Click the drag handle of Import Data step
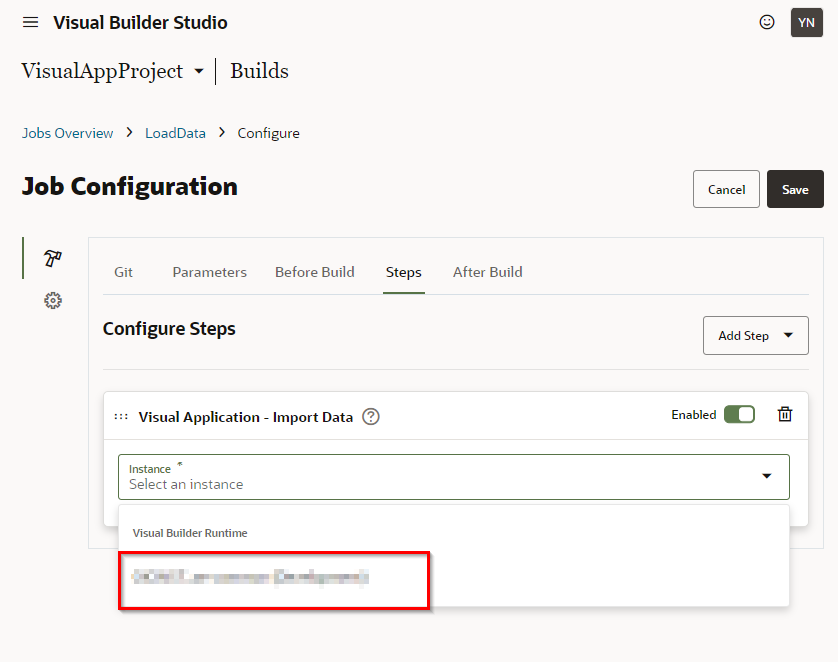The image size is (838, 662). (121, 417)
